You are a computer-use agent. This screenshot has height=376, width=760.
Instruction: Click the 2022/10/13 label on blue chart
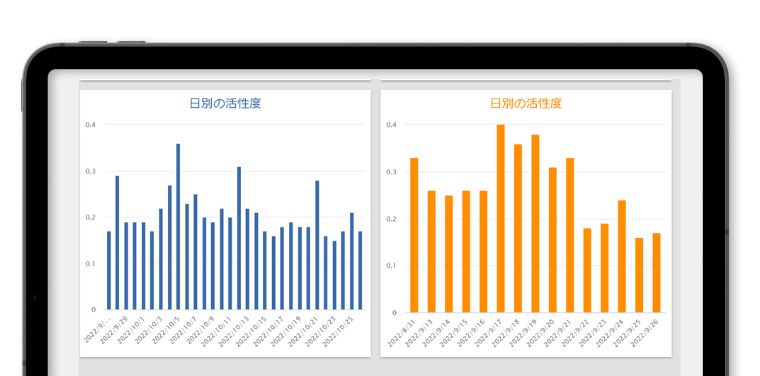tap(233, 332)
